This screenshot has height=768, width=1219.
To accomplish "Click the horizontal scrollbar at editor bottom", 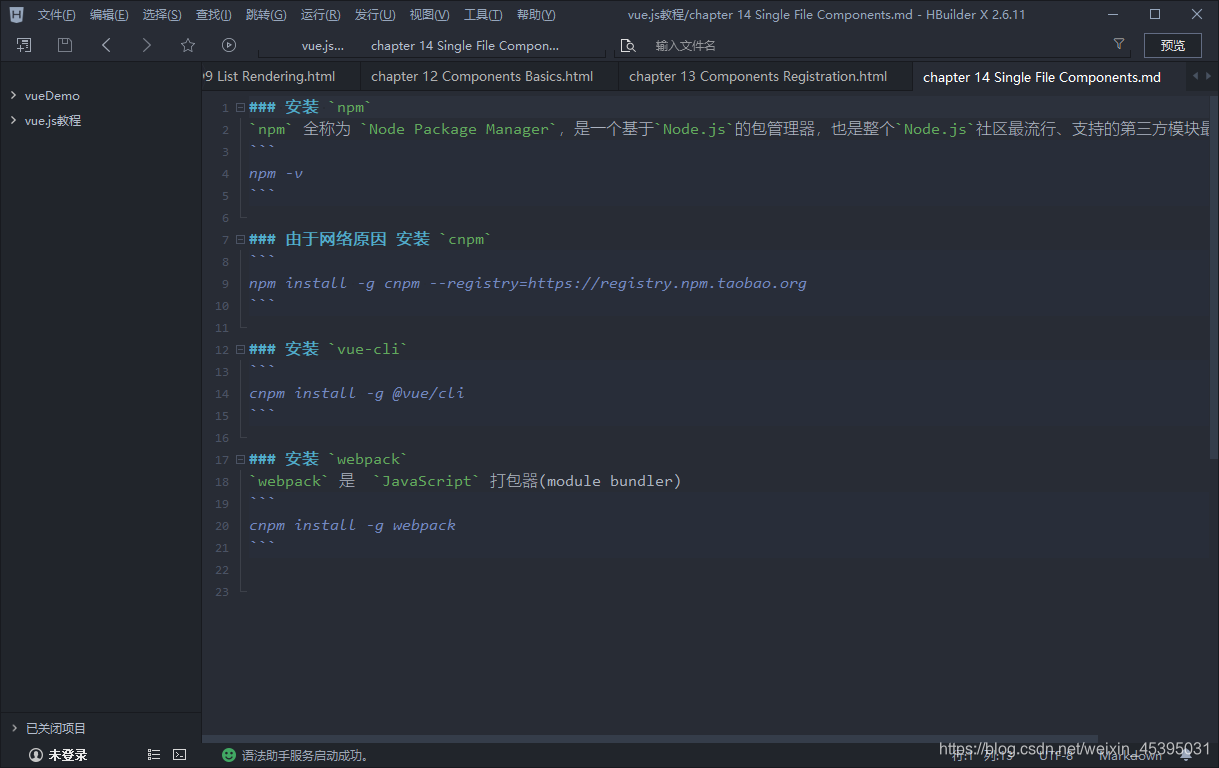I will click(650, 738).
